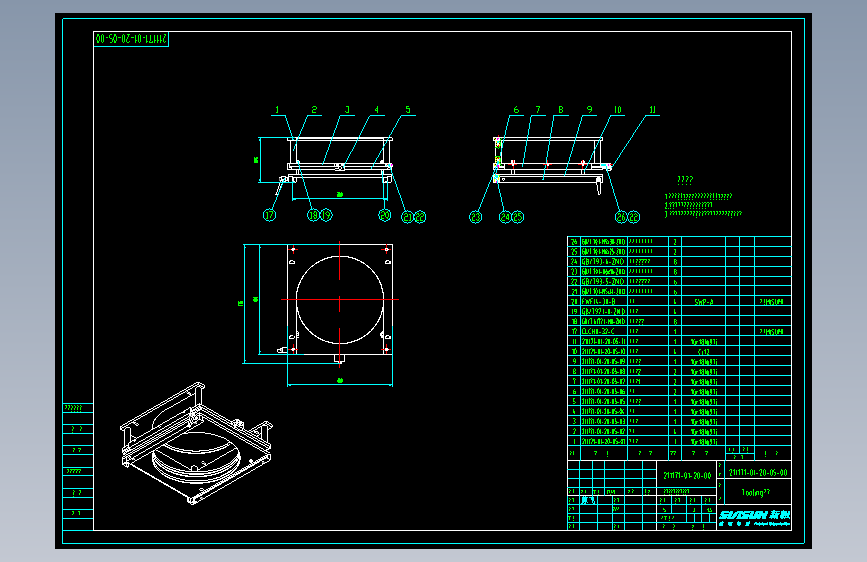Click part callout number 10 label
The width and height of the screenshot is (867, 562).
(x=618, y=110)
